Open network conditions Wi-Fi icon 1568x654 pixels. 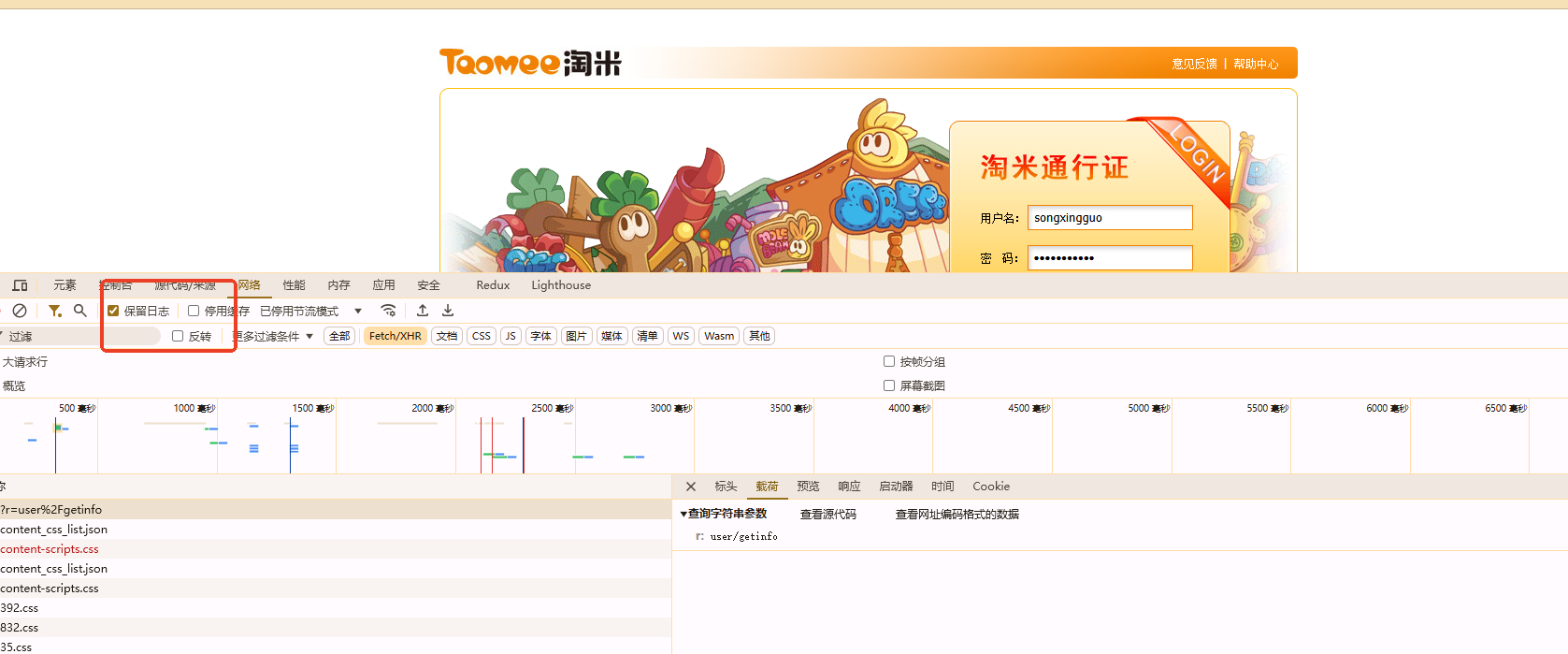pos(388,311)
